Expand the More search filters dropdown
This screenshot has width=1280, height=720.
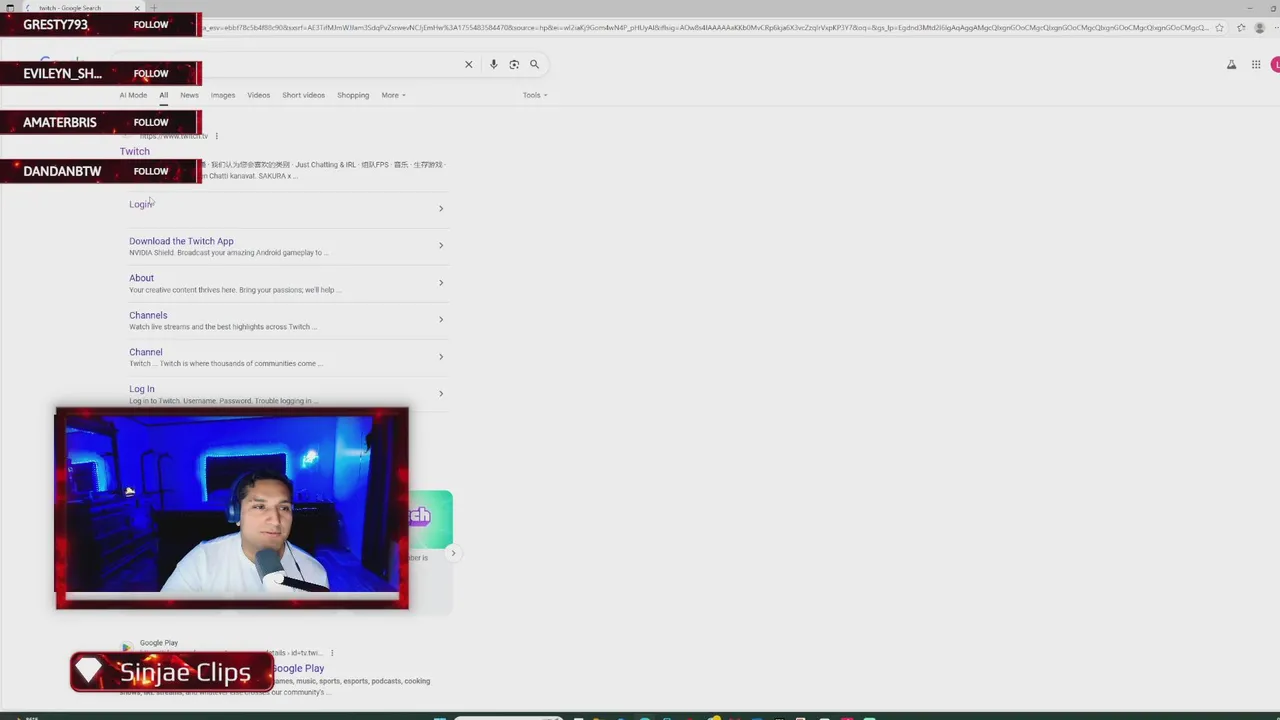[x=393, y=95]
